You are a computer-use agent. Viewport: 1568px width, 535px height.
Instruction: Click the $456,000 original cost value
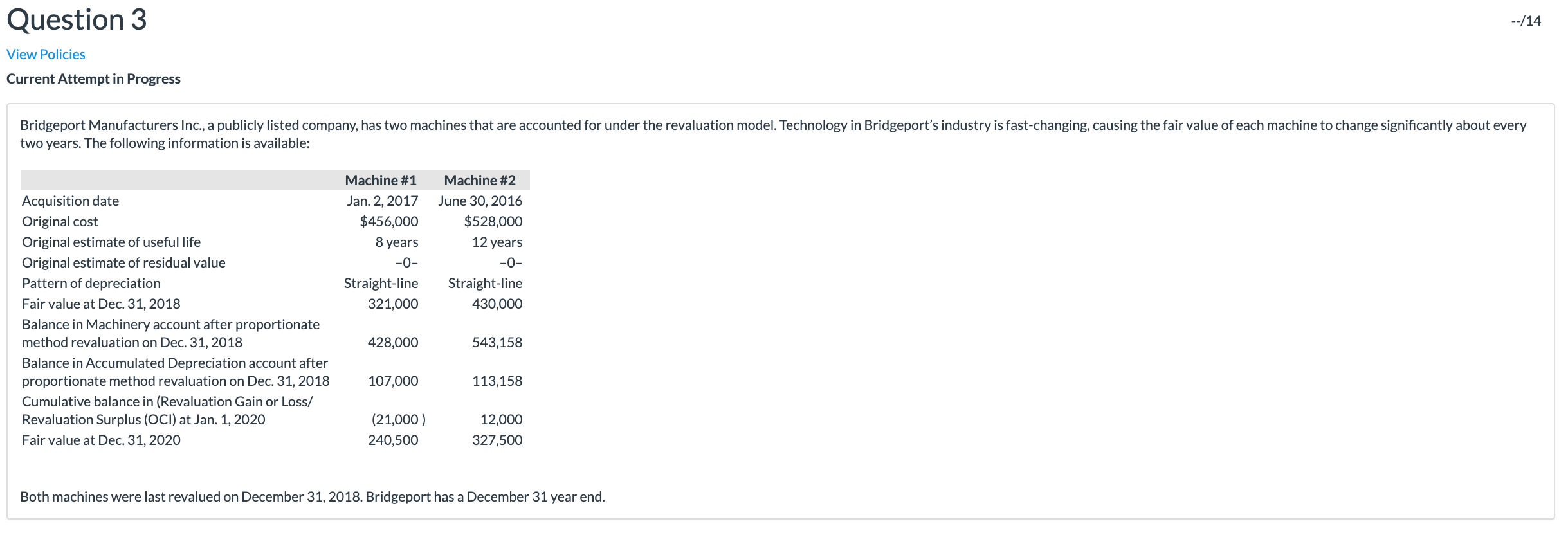click(x=389, y=221)
